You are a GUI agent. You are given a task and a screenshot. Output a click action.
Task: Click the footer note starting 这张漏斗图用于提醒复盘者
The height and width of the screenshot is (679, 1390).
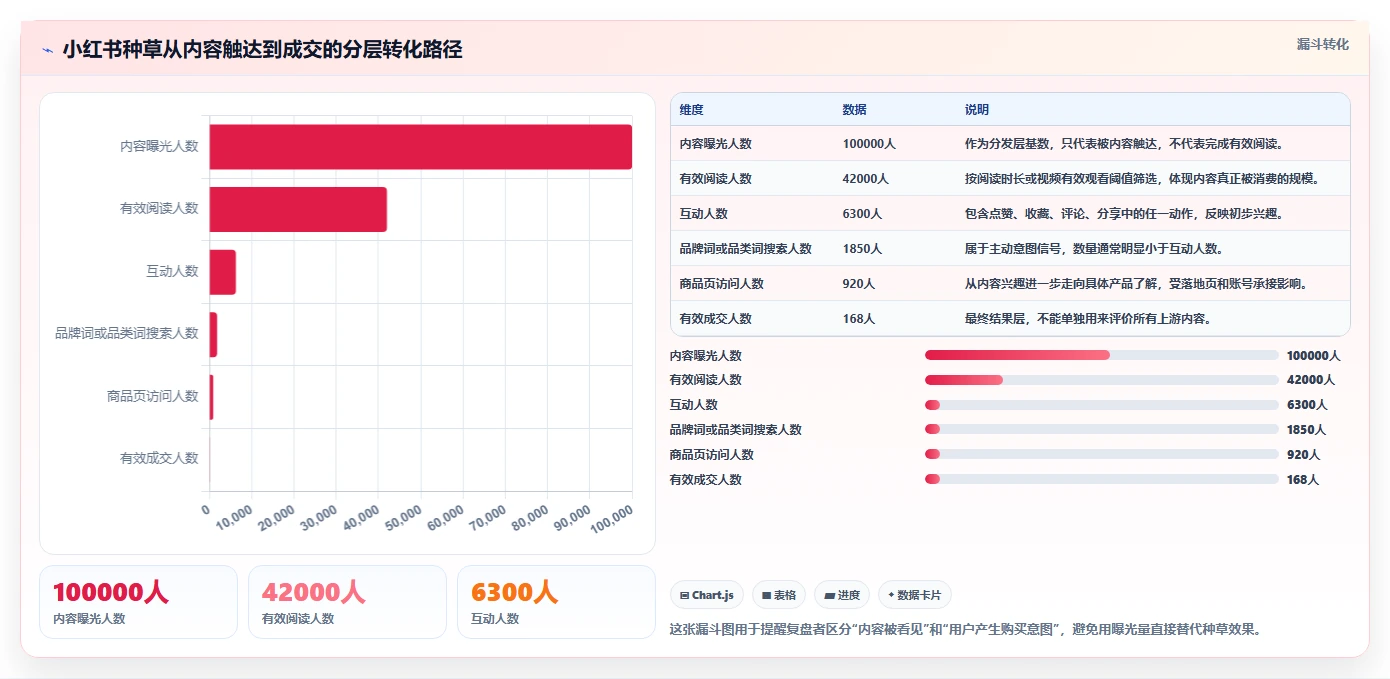[x=965, y=630]
